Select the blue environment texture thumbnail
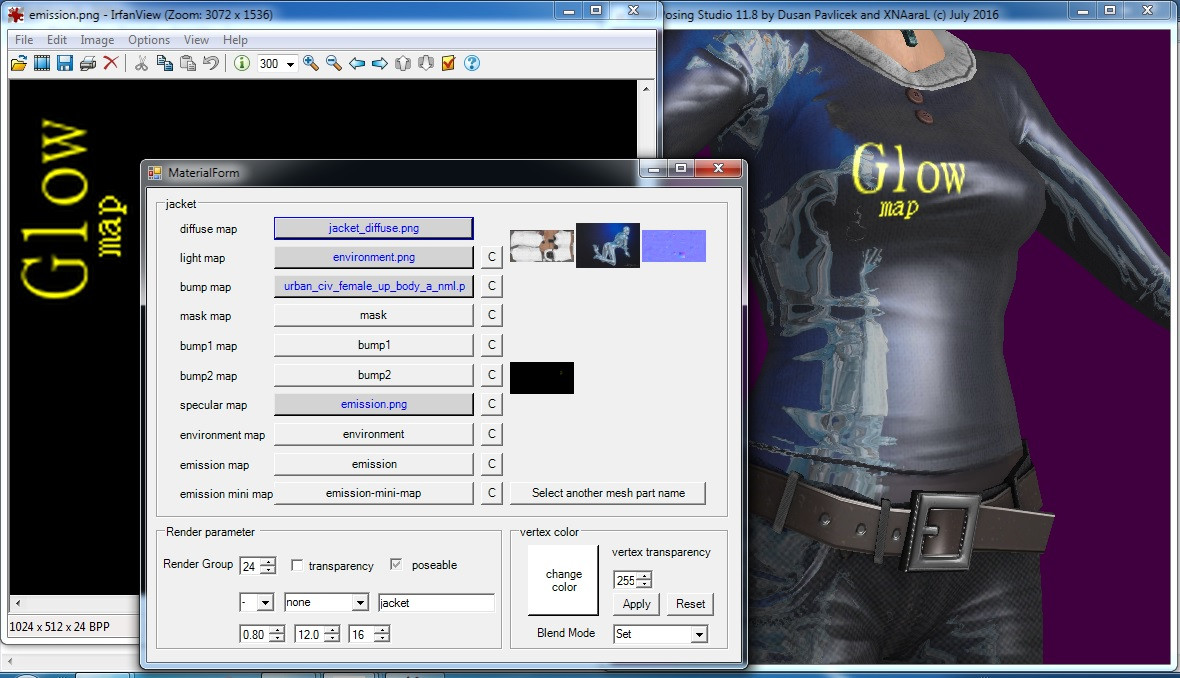This screenshot has height=678, width=1180. 608,245
